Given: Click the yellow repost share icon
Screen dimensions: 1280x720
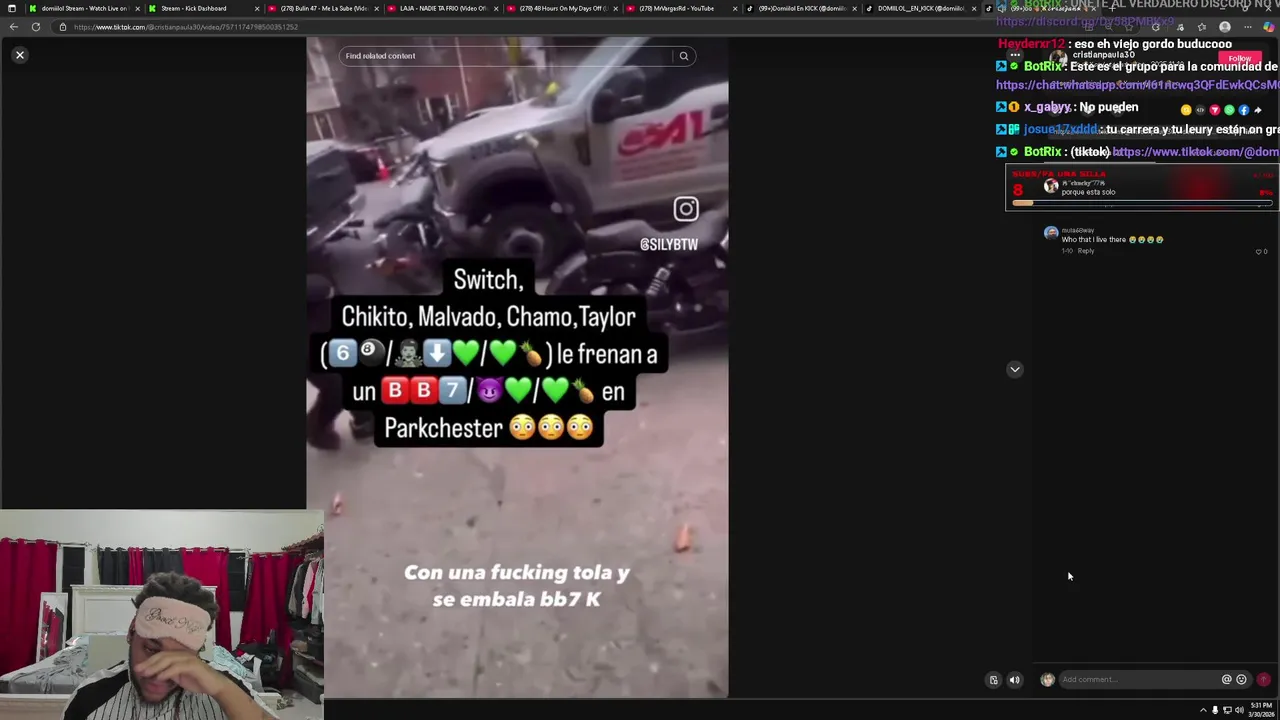Looking at the screenshot, I should [x=1186, y=110].
